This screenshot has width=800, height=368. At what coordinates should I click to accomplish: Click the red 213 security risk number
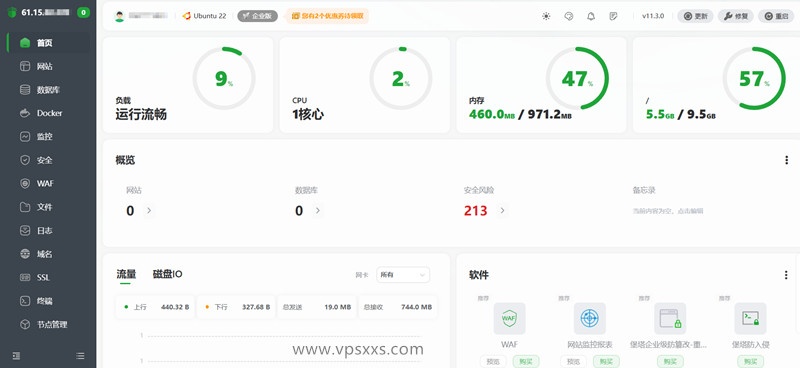(476, 210)
